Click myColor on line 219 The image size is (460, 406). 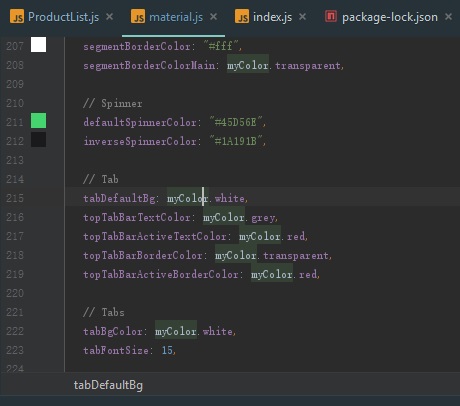(272, 274)
